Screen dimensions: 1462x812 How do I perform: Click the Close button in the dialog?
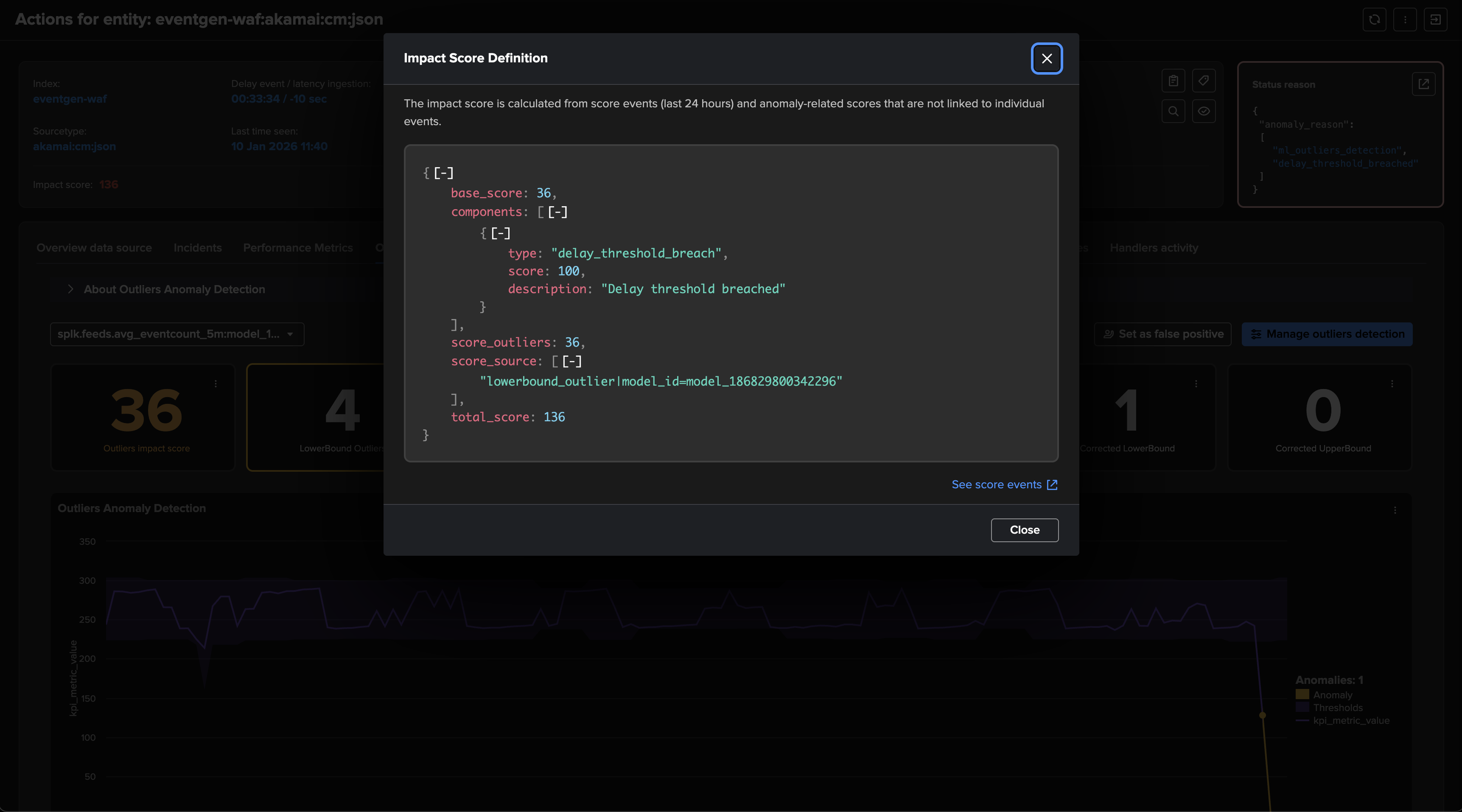pos(1024,530)
